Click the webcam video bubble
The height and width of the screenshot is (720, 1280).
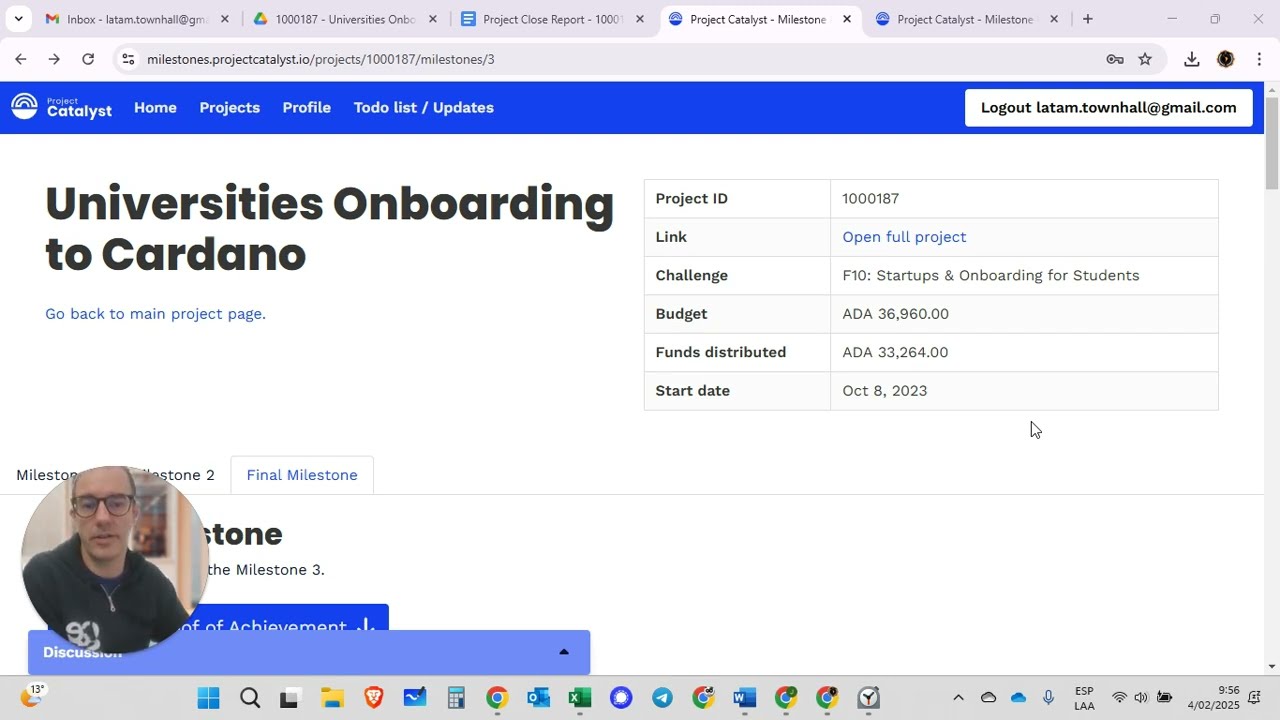[114, 559]
